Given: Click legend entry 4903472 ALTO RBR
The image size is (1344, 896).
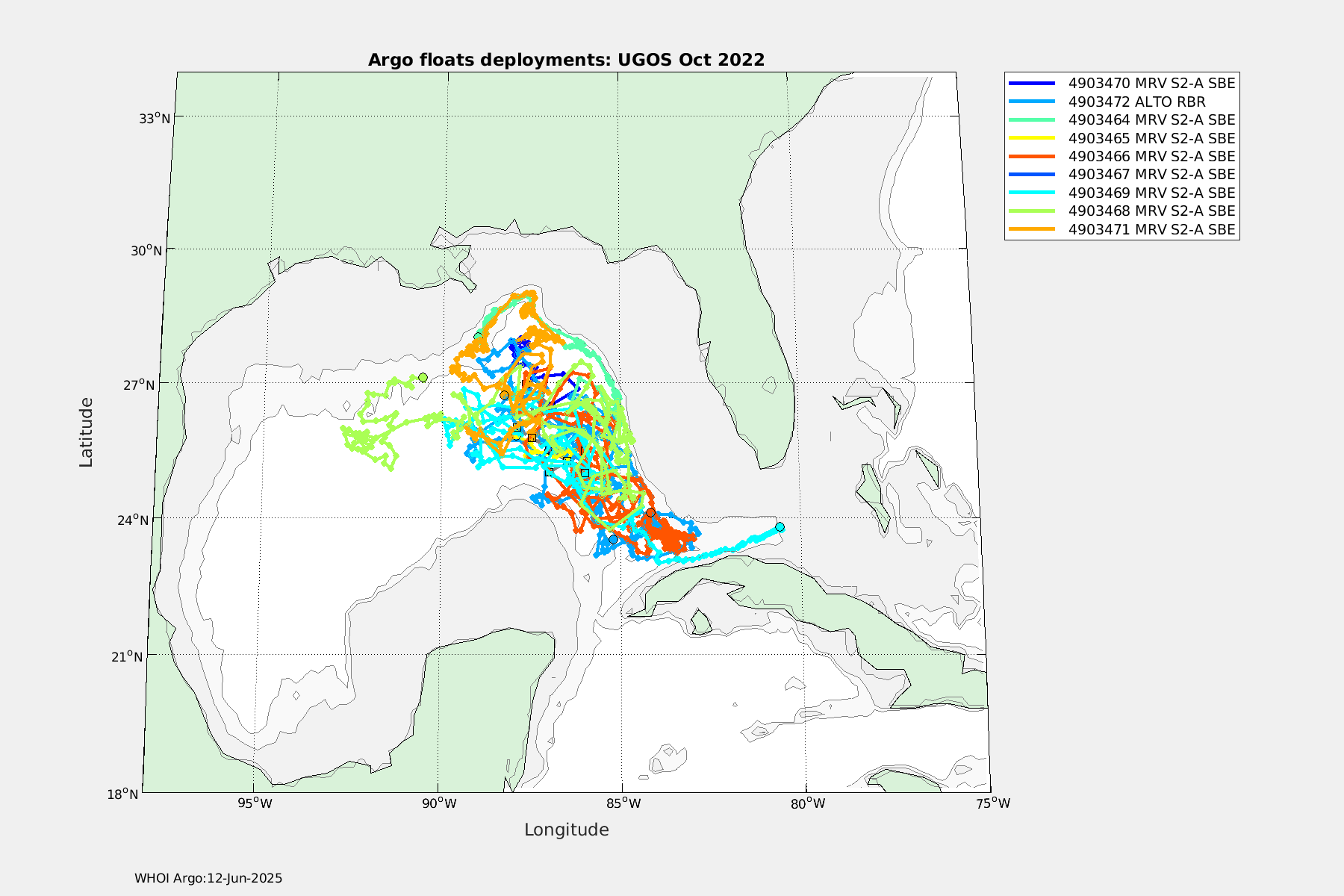Looking at the screenshot, I should pos(1107,102).
